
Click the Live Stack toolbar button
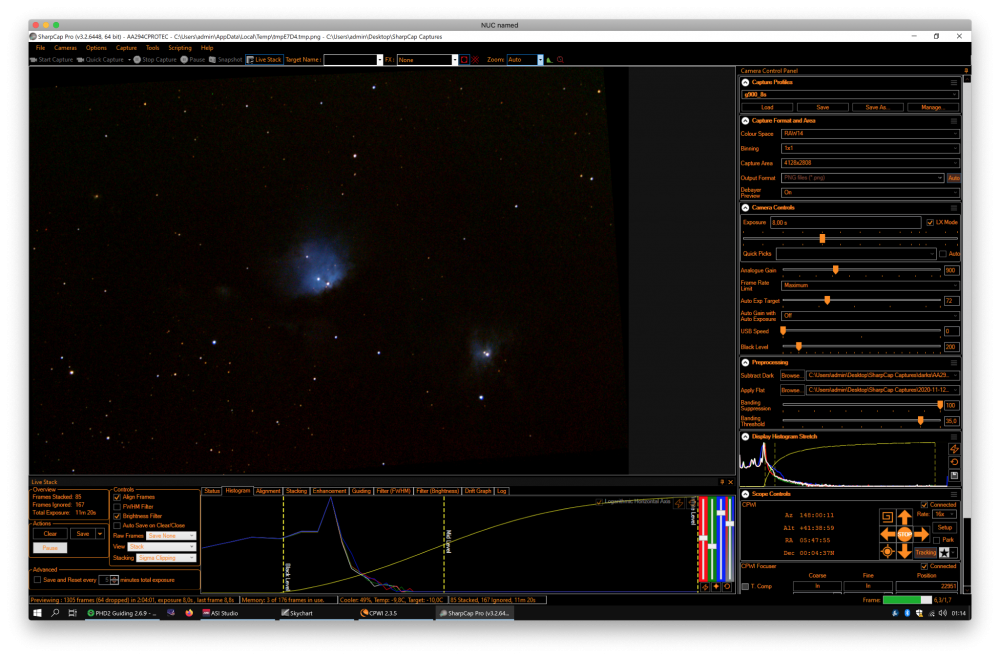pos(264,59)
